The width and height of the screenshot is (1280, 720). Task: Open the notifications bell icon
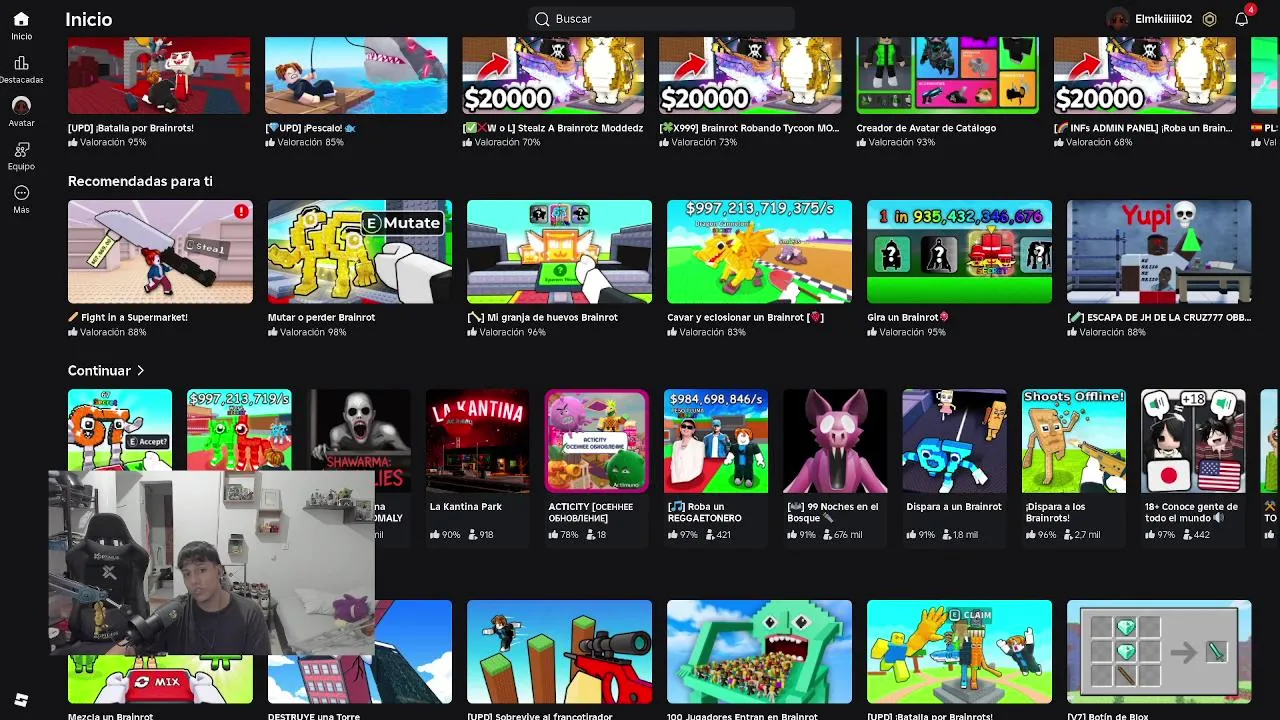point(1242,19)
